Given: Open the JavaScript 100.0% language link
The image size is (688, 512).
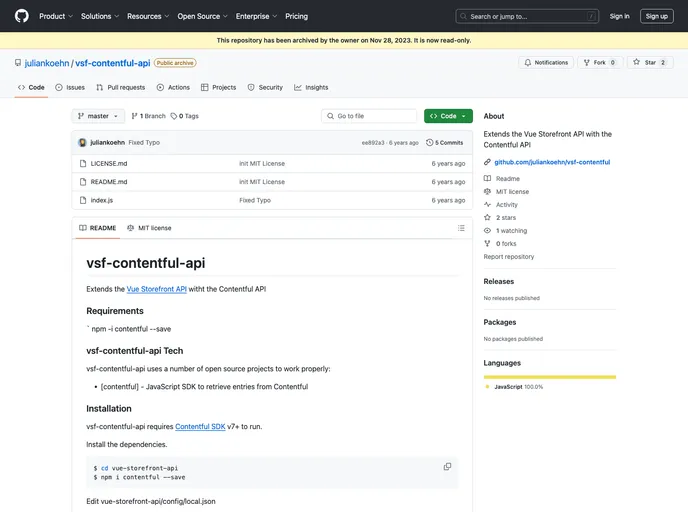Looking at the screenshot, I should click(x=514, y=387).
